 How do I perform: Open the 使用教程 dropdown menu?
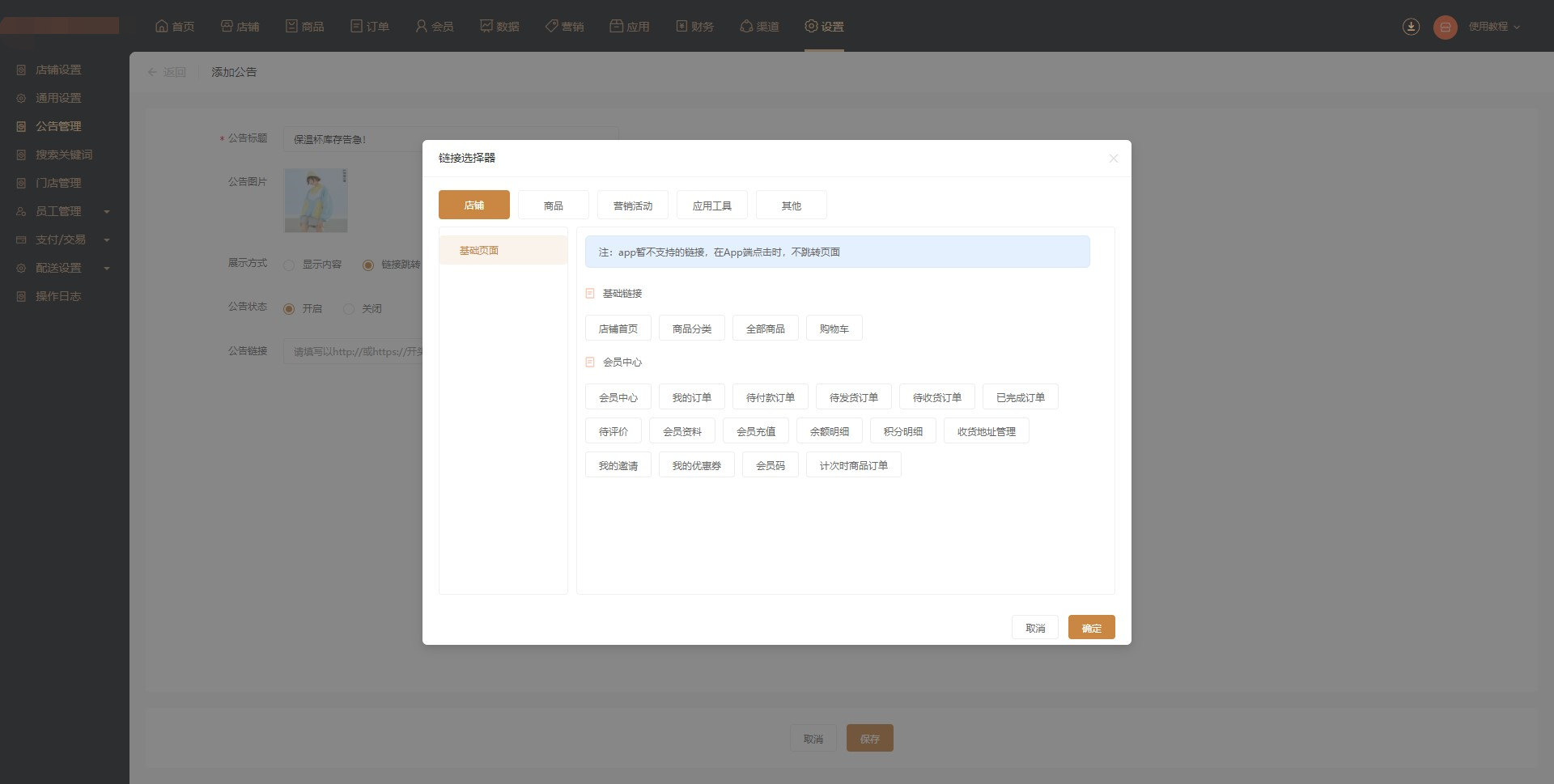[1494, 27]
